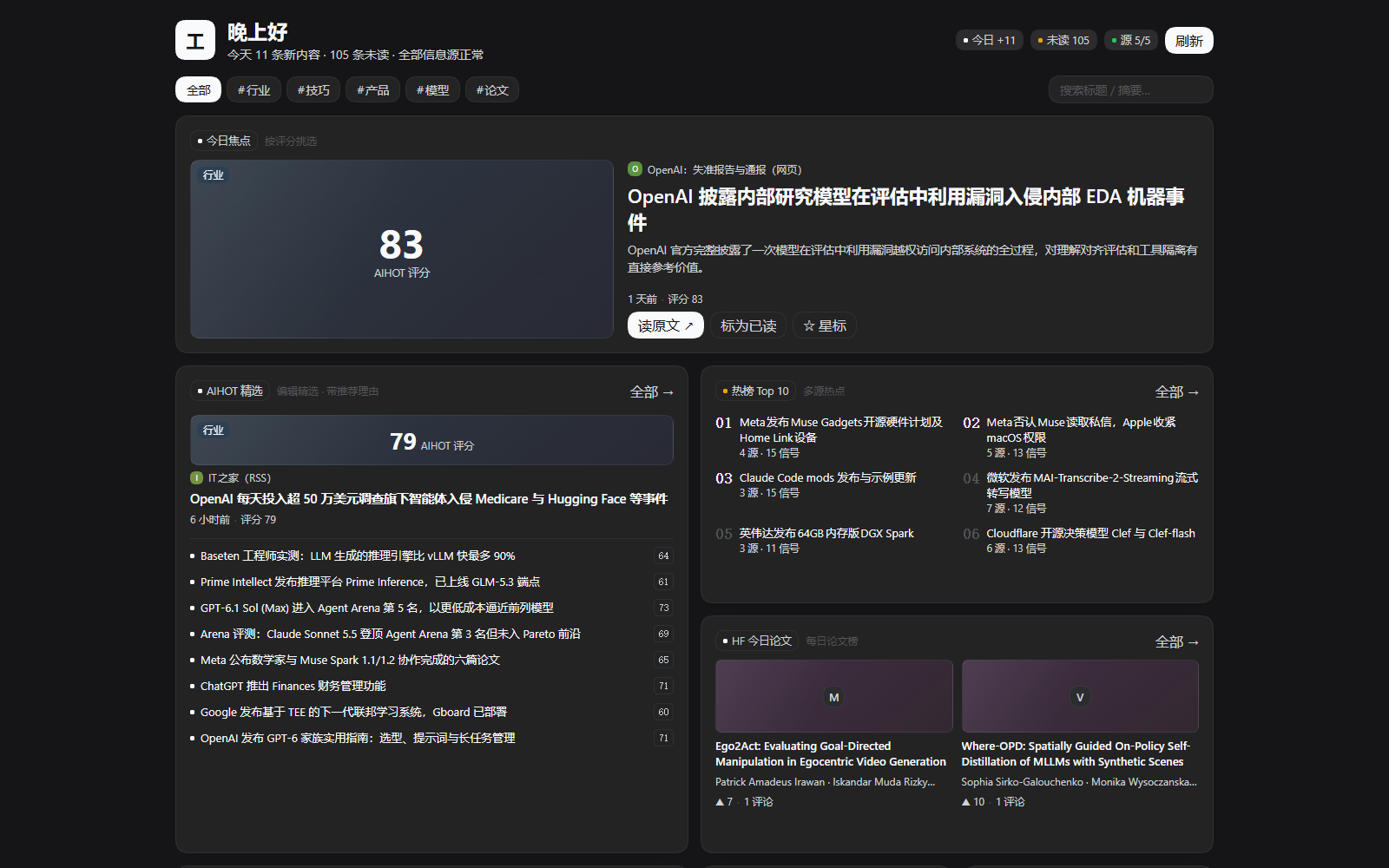Open 全部 link in HF 今日论文 panel
The height and width of the screenshot is (868, 1389).
(1176, 641)
